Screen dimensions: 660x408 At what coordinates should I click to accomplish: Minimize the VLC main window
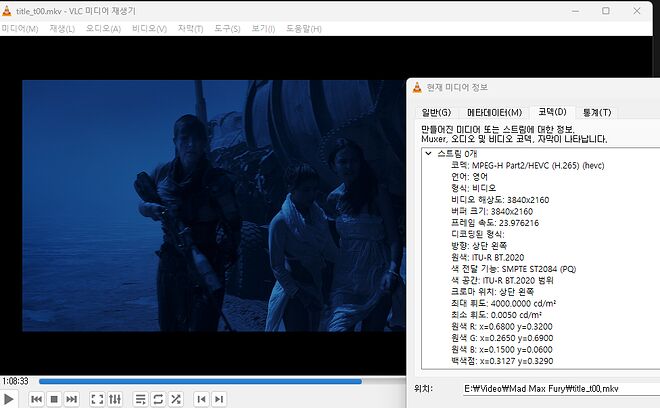pyautogui.click(x=575, y=11)
